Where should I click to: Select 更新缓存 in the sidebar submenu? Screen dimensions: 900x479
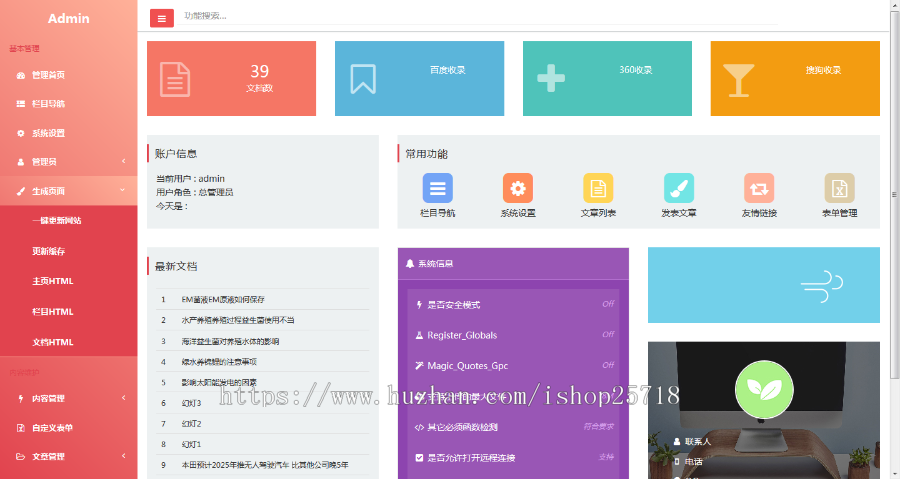(x=48, y=251)
